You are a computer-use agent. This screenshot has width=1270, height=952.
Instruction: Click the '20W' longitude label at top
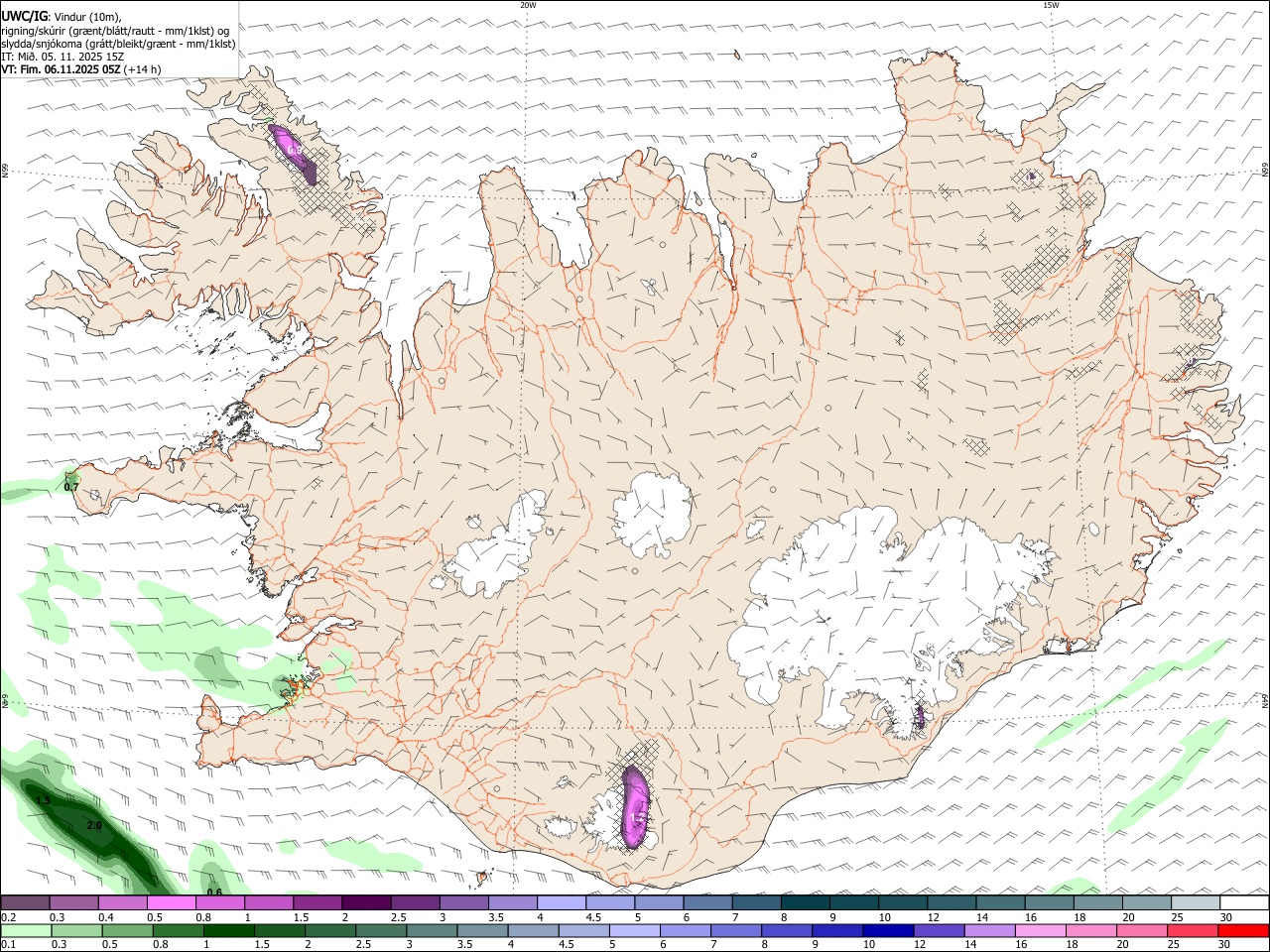[x=528, y=5]
